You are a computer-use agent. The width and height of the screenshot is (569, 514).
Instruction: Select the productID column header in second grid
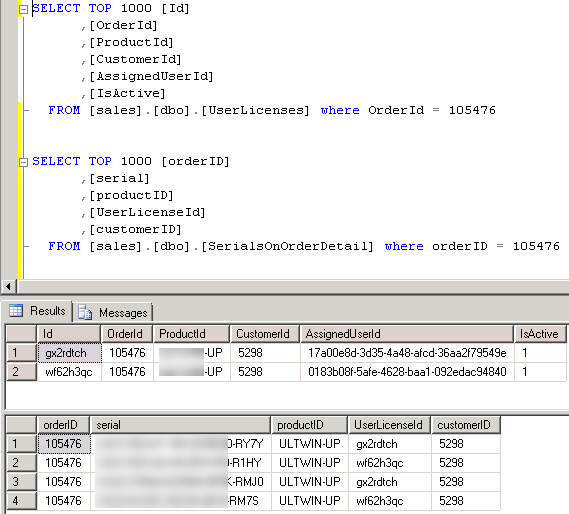[310, 425]
